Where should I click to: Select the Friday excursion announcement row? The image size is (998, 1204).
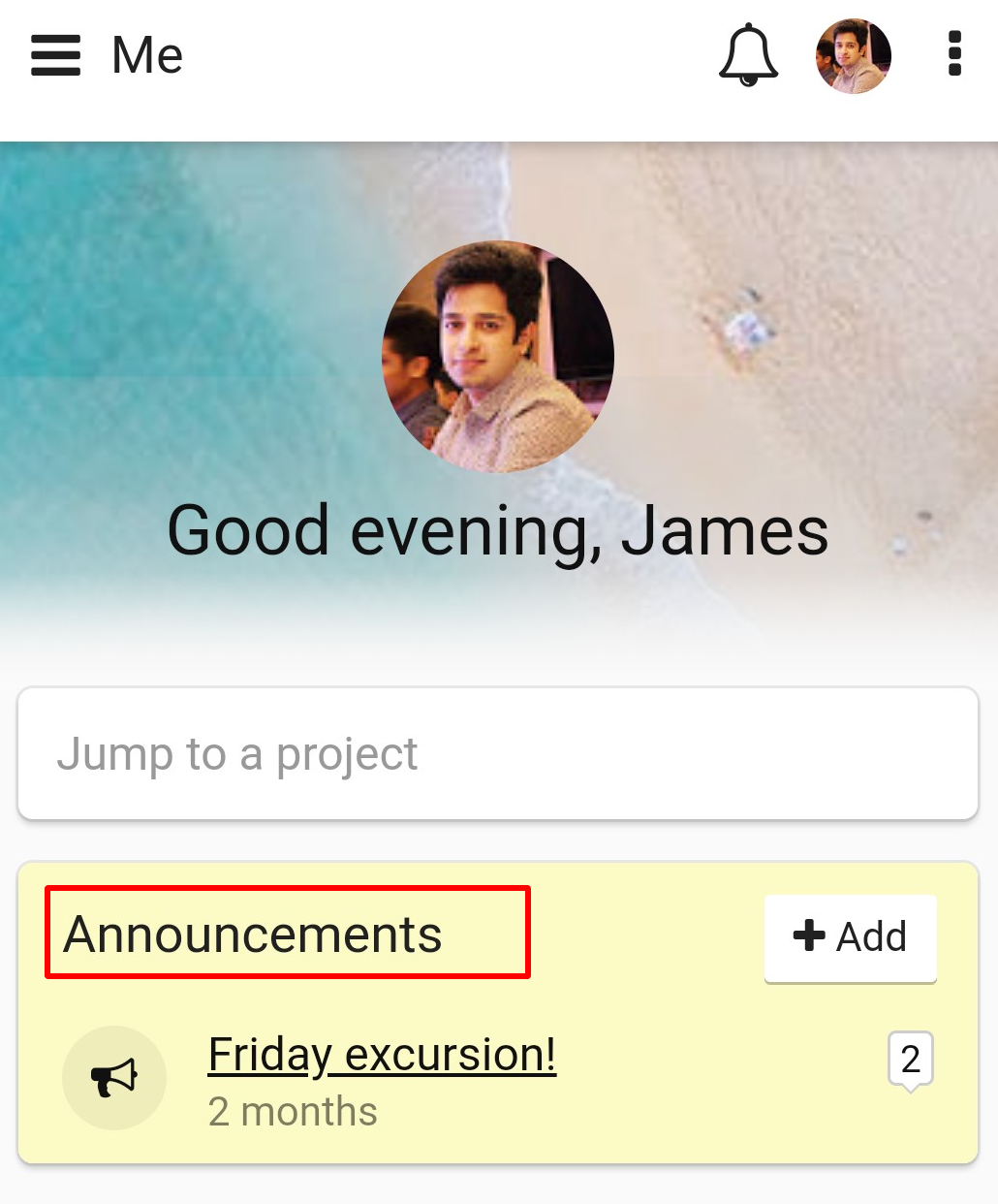[x=498, y=1078]
